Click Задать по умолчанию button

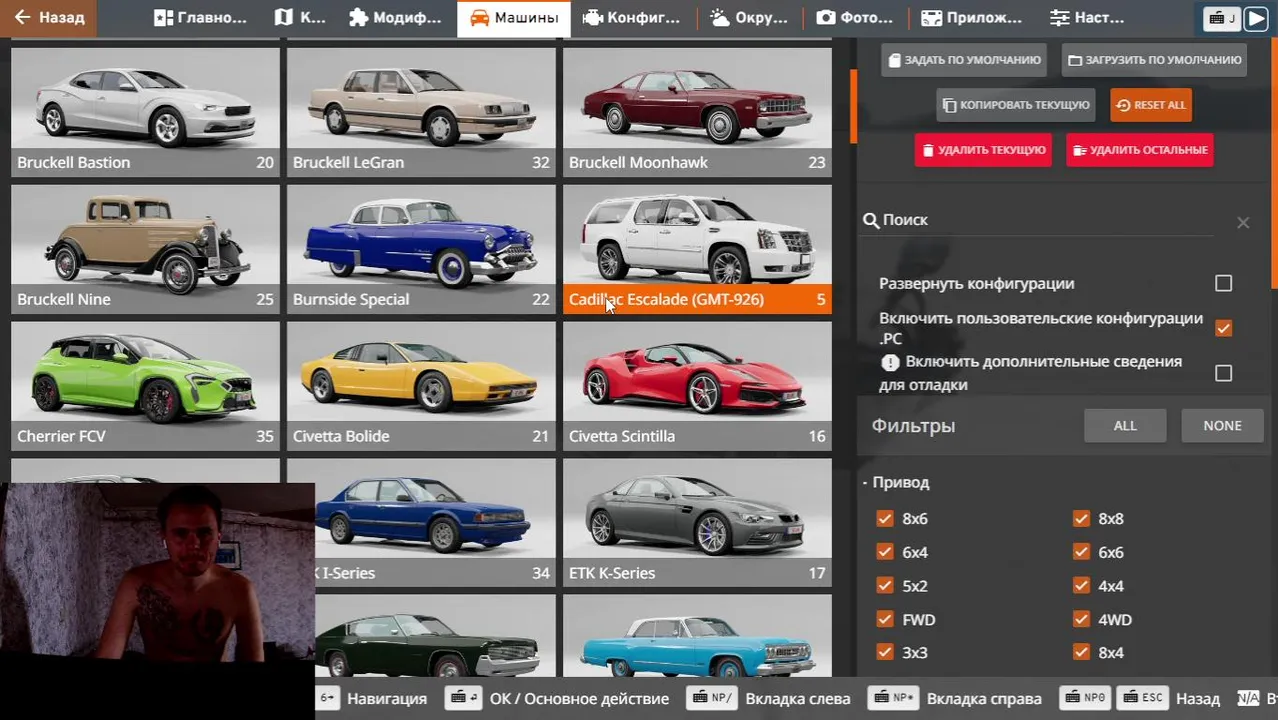pyautogui.click(x=964, y=60)
